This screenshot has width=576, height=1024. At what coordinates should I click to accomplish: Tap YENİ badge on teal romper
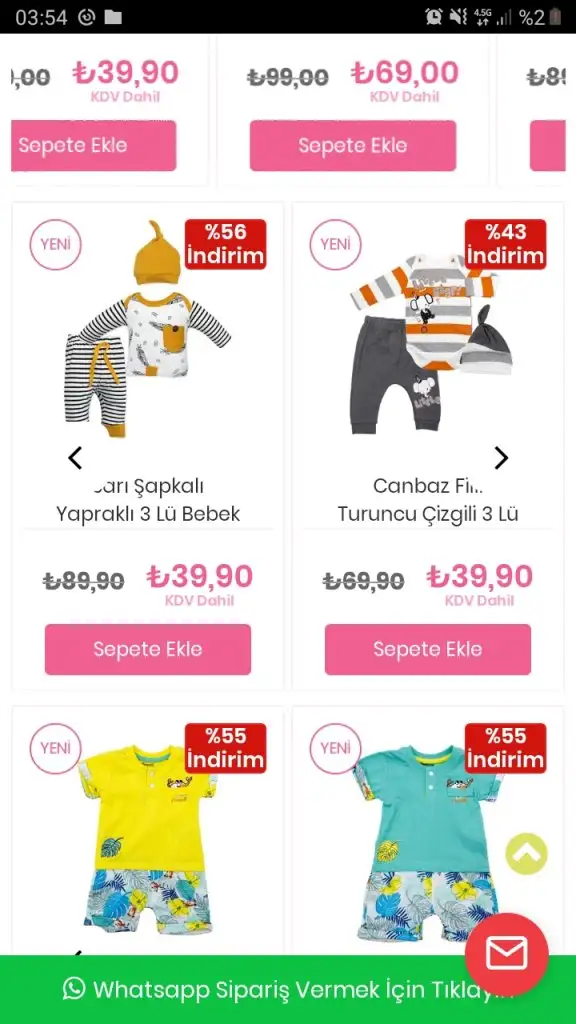tap(336, 748)
